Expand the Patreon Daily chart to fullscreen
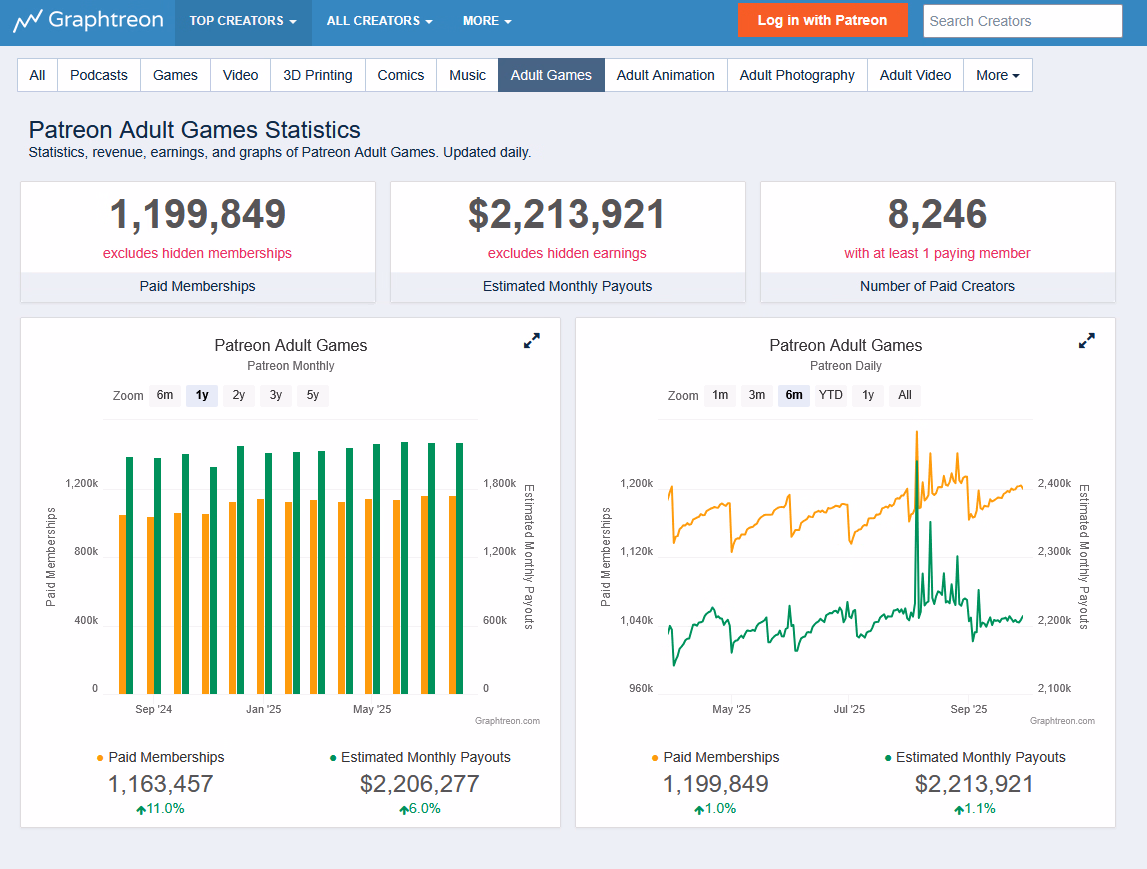The image size is (1147, 869). (1087, 341)
